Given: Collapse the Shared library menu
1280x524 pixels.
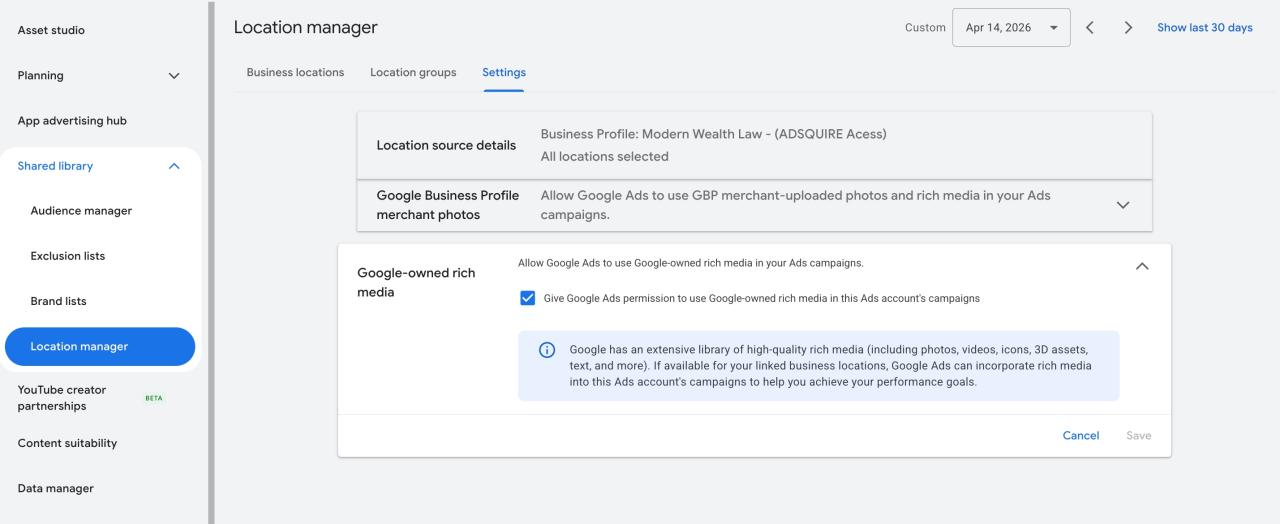Looking at the screenshot, I should click(174, 166).
